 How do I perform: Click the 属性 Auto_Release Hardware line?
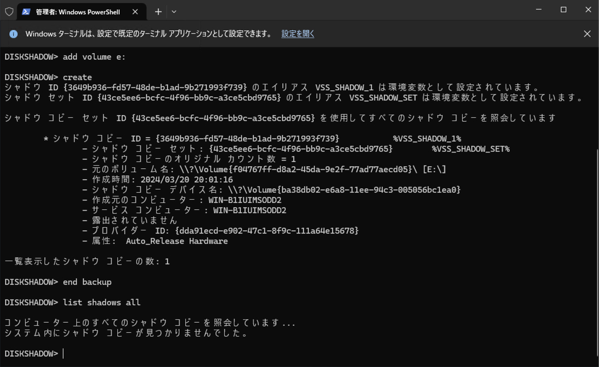coord(155,241)
